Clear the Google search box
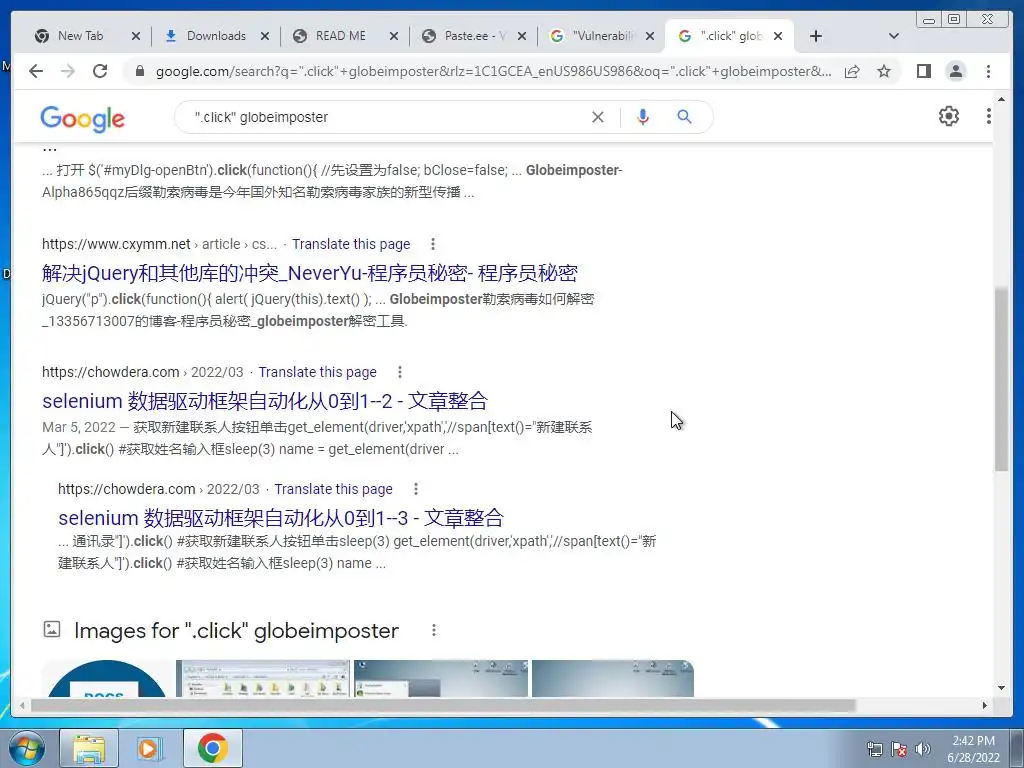The height and width of the screenshot is (768, 1024). tap(598, 117)
